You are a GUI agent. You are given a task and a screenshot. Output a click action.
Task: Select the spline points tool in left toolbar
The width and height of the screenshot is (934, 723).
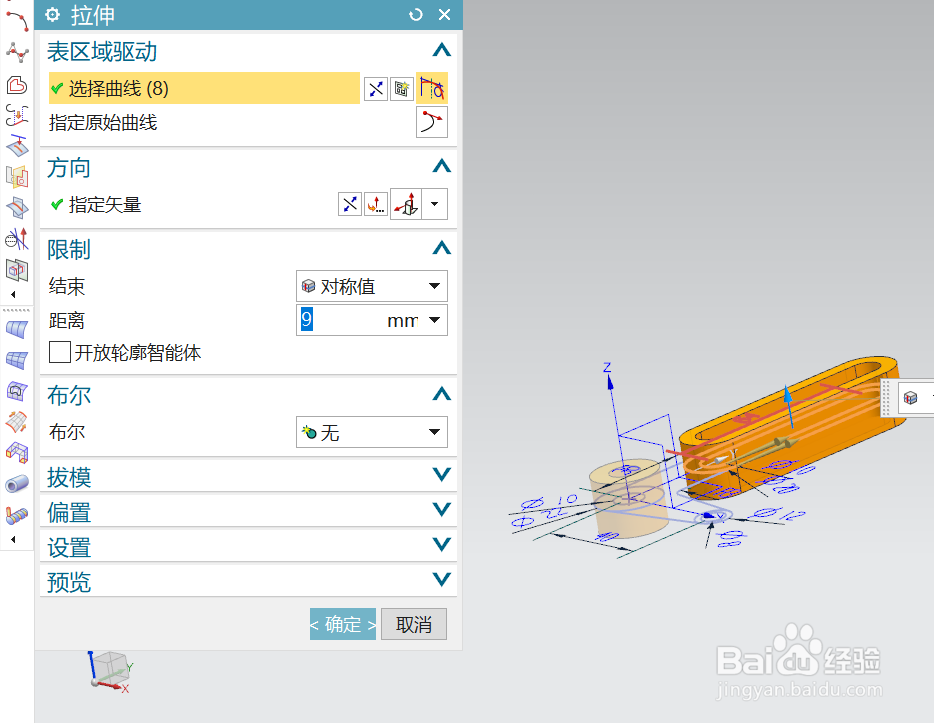click(17, 52)
